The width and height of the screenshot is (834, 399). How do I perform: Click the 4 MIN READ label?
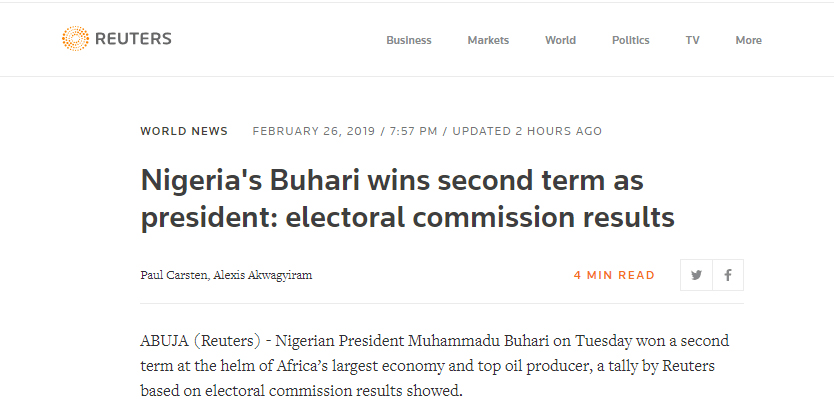(614, 275)
